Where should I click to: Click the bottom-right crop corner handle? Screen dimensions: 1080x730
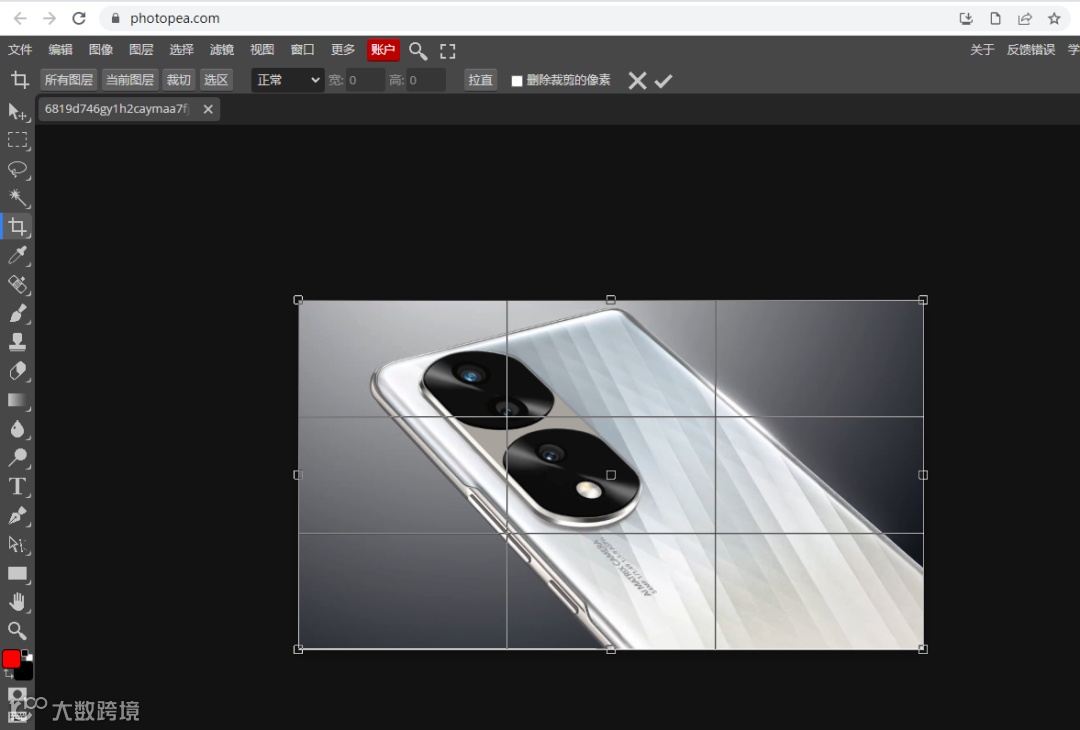pos(923,649)
